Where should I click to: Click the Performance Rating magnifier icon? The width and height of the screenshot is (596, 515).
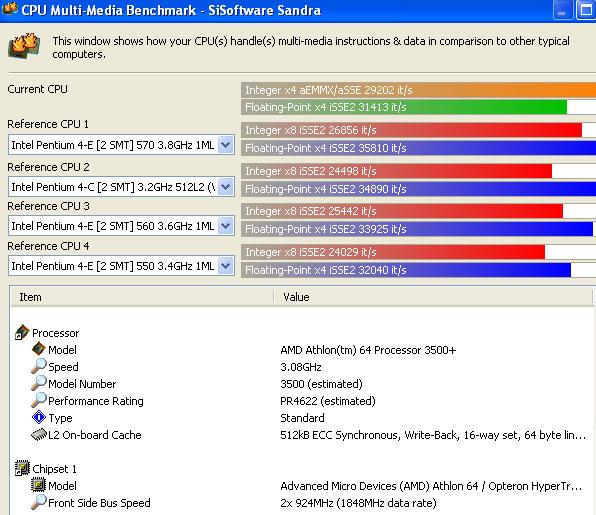pos(39,400)
